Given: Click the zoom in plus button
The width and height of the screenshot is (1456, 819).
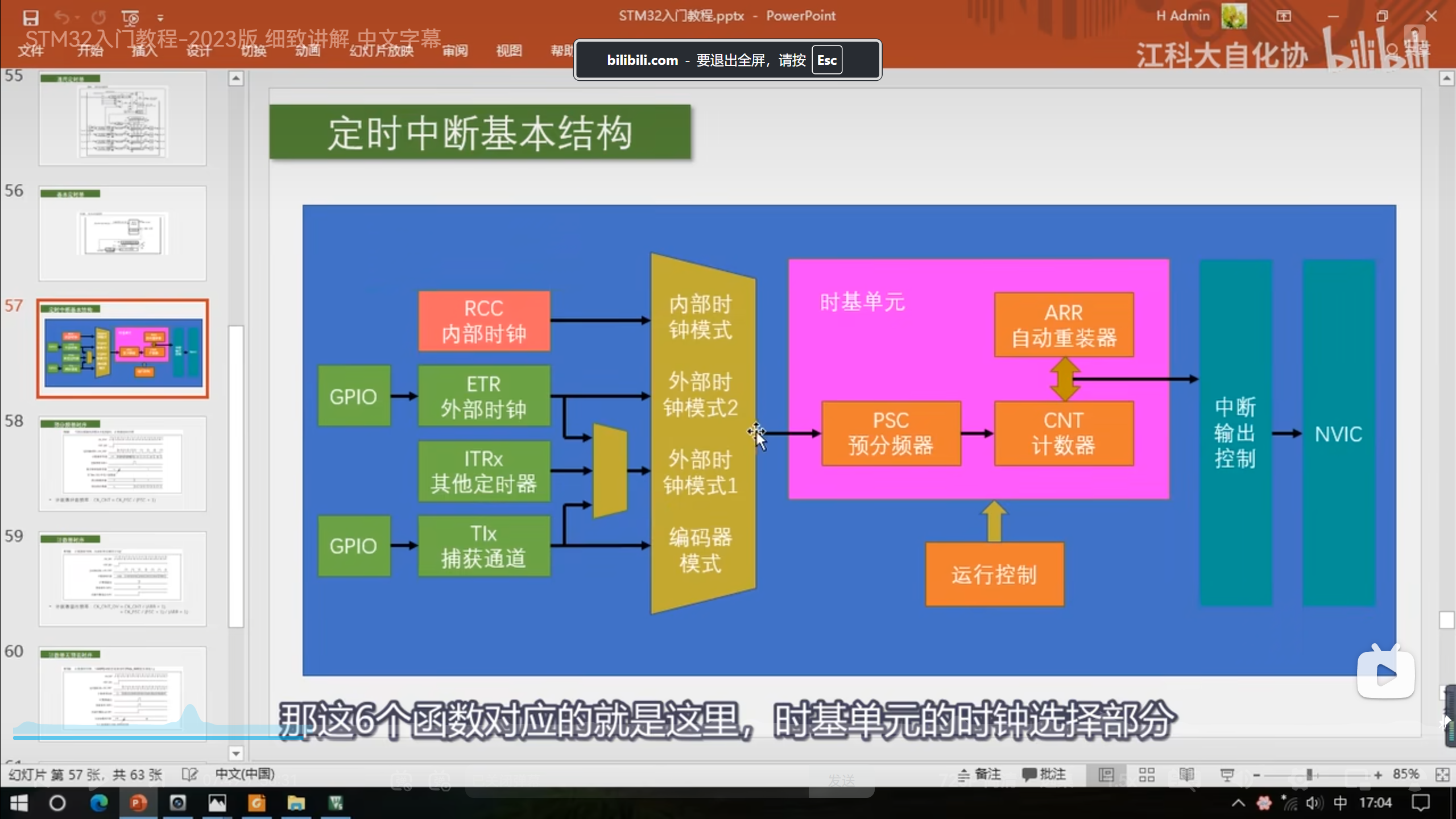Looking at the screenshot, I should pyautogui.click(x=1378, y=775).
